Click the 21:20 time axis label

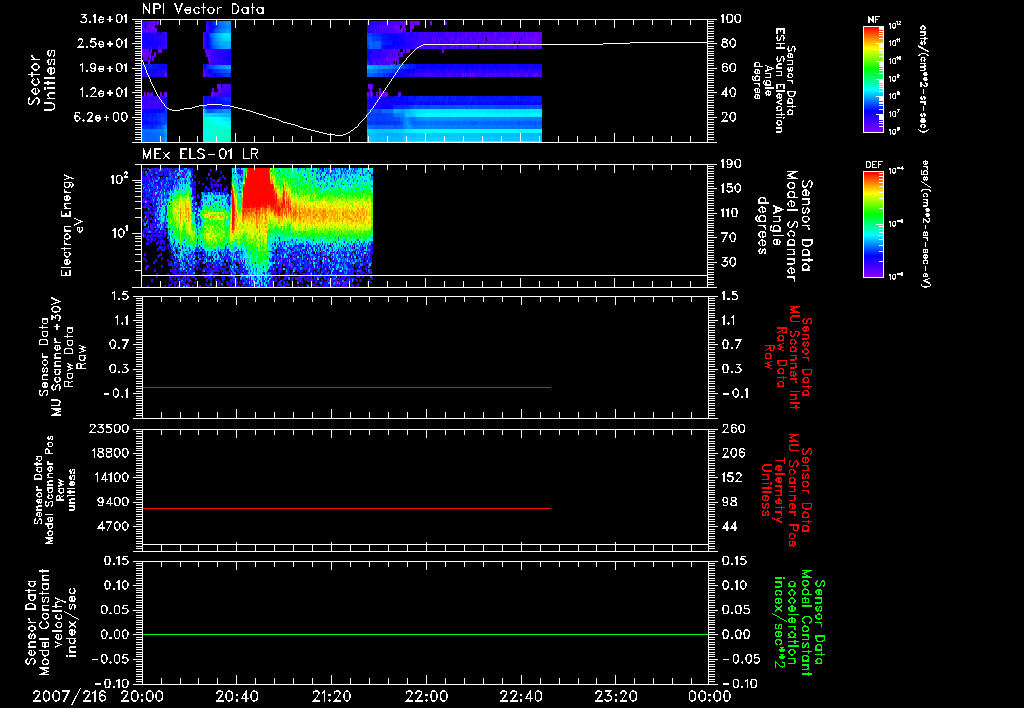click(x=332, y=697)
